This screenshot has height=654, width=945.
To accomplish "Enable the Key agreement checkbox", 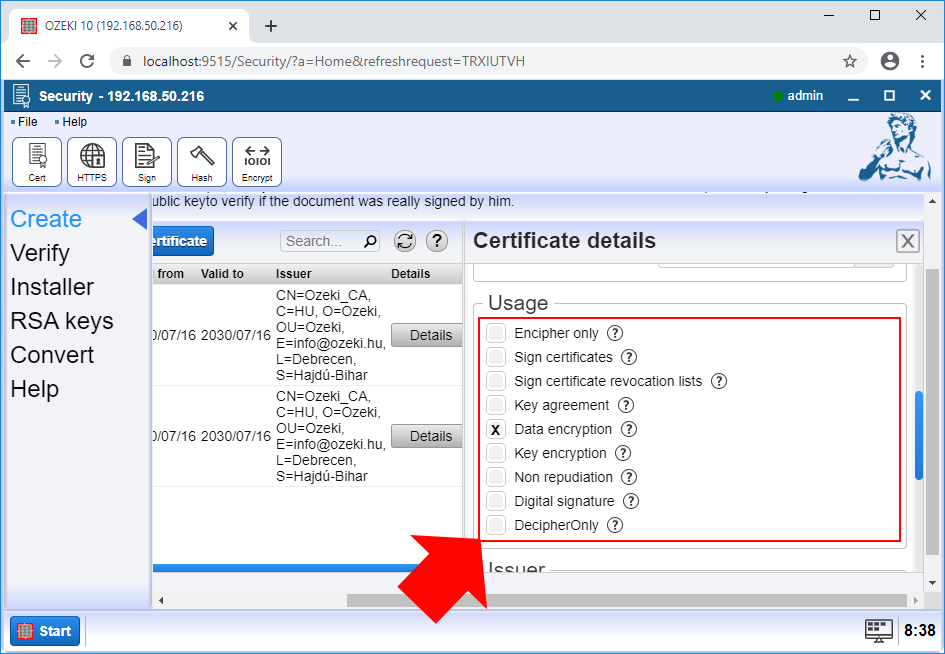I will (x=496, y=405).
